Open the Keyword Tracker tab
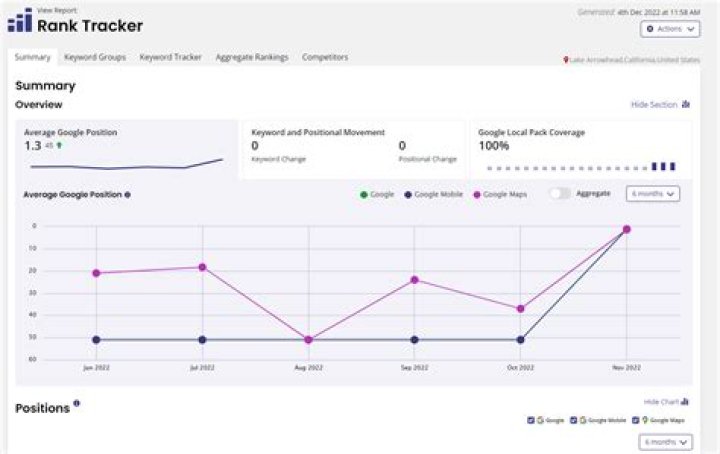The image size is (720, 454). click(x=170, y=57)
